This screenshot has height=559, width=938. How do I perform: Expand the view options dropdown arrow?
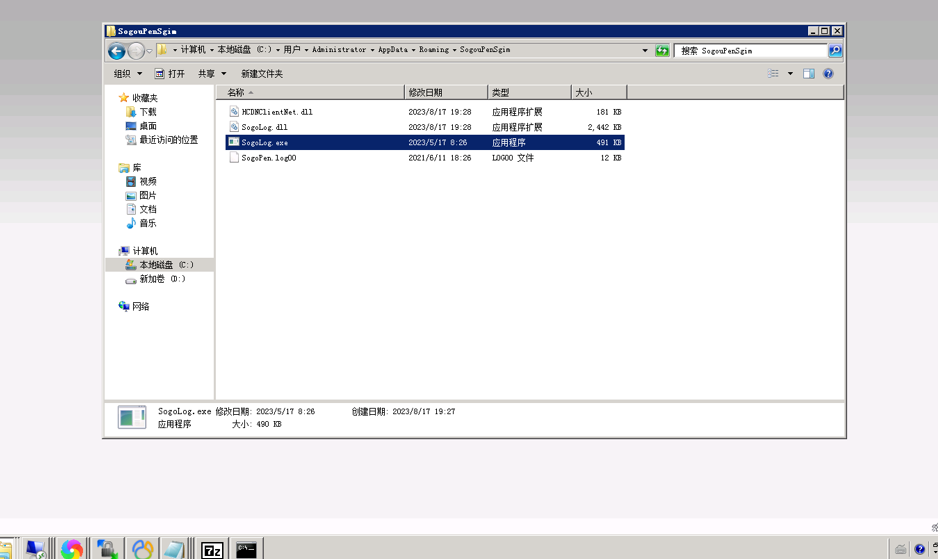(x=790, y=74)
